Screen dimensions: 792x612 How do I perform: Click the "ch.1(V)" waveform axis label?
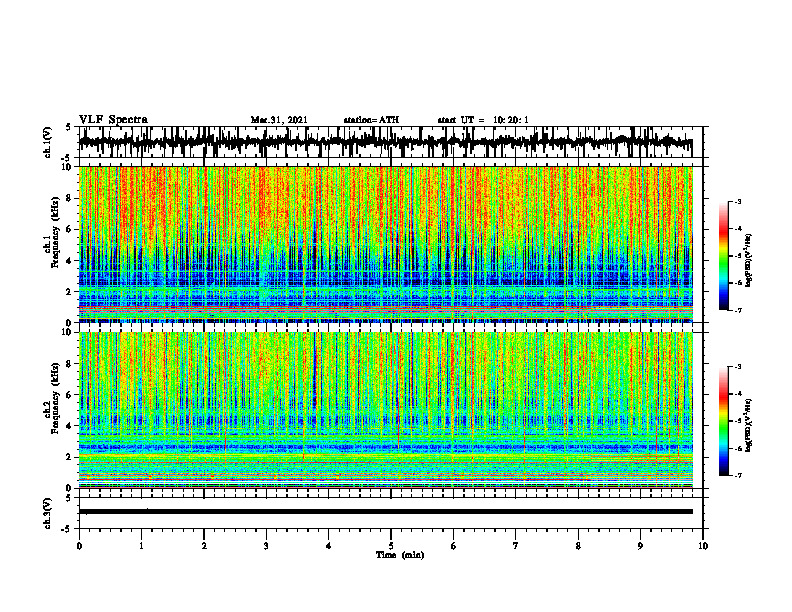click(x=48, y=142)
